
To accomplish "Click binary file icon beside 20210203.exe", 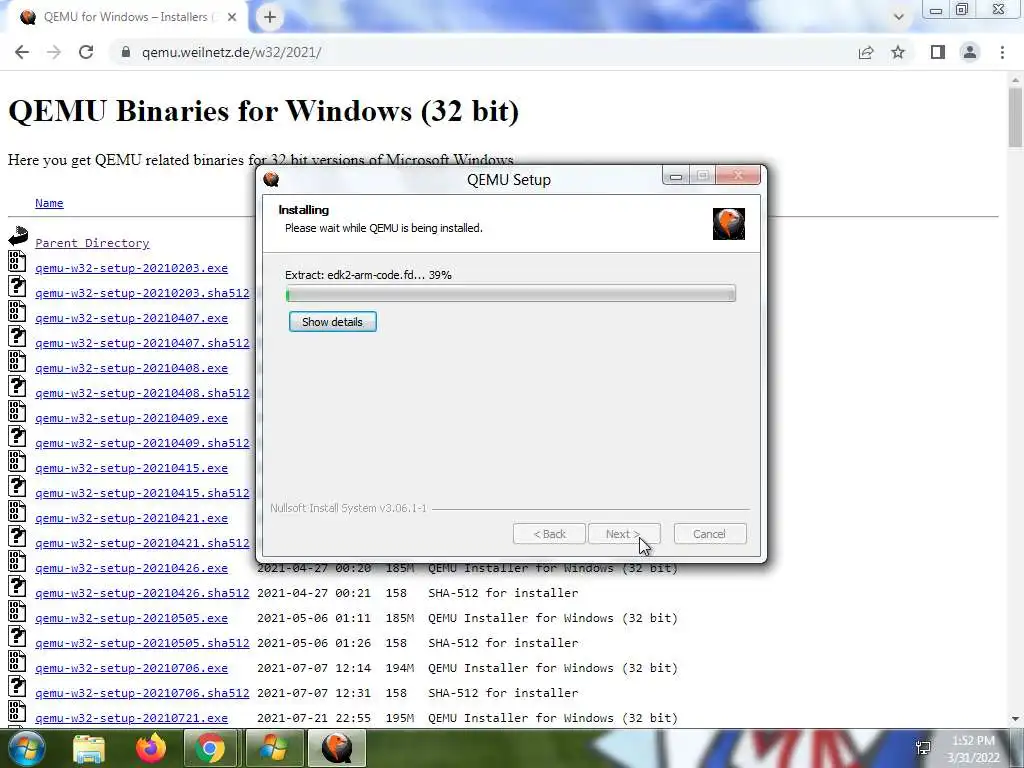I will (17, 261).
